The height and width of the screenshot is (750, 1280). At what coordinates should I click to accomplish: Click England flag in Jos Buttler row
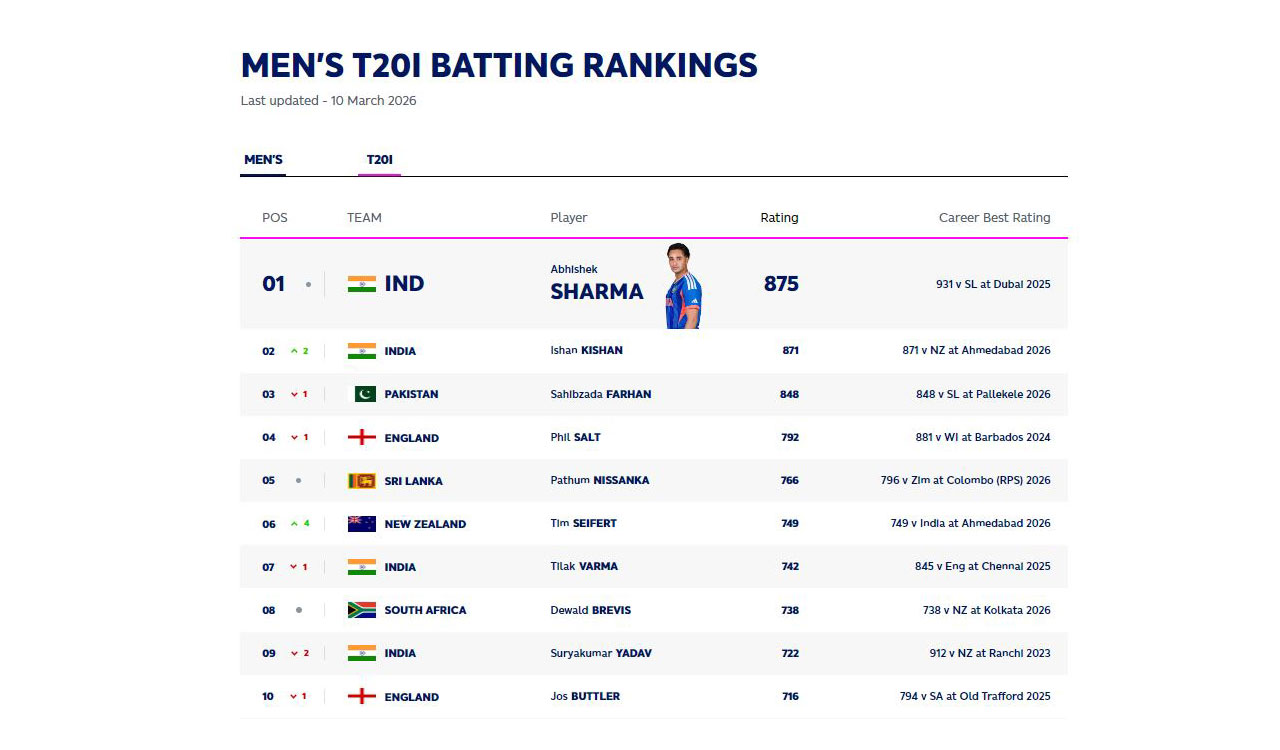point(361,697)
